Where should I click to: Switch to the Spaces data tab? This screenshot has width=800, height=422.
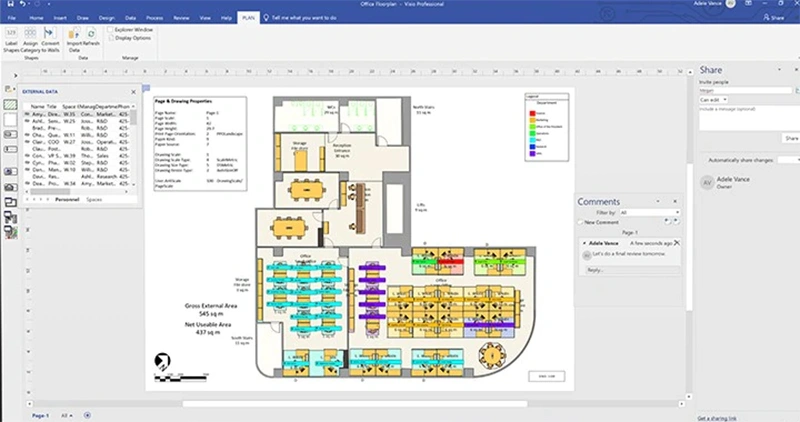94,200
